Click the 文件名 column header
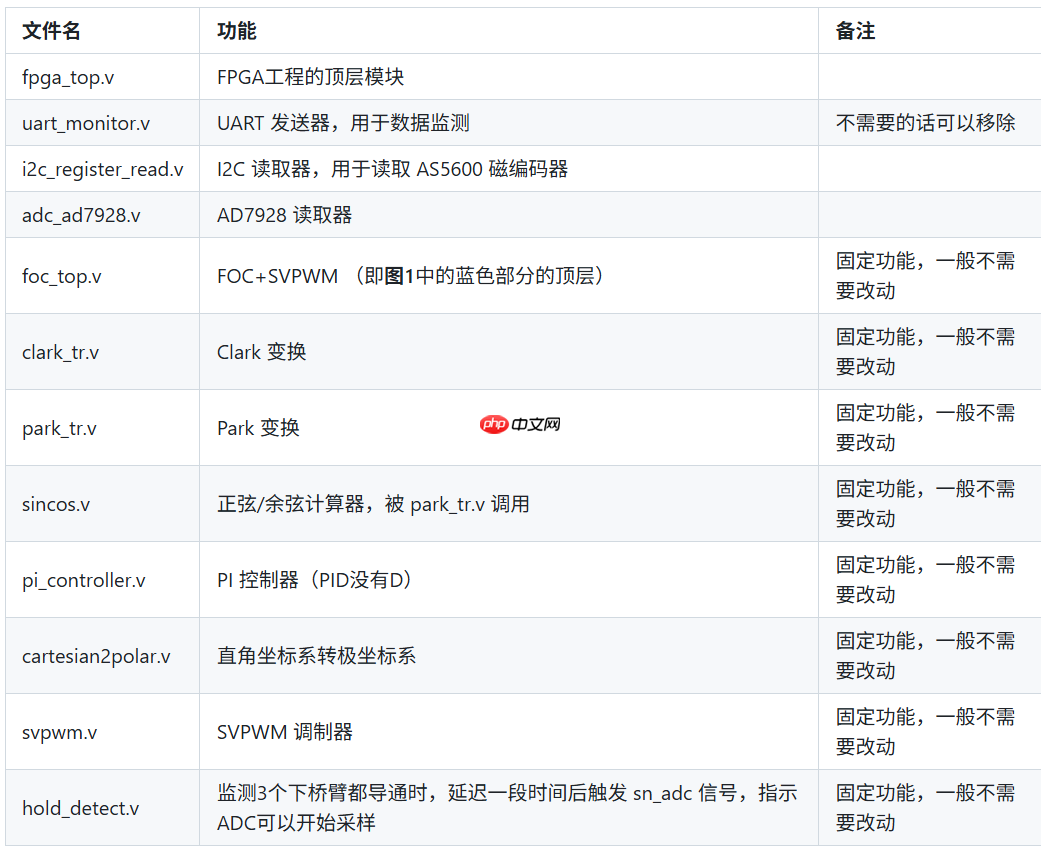The width and height of the screenshot is (1041, 850). click(46, 31)
